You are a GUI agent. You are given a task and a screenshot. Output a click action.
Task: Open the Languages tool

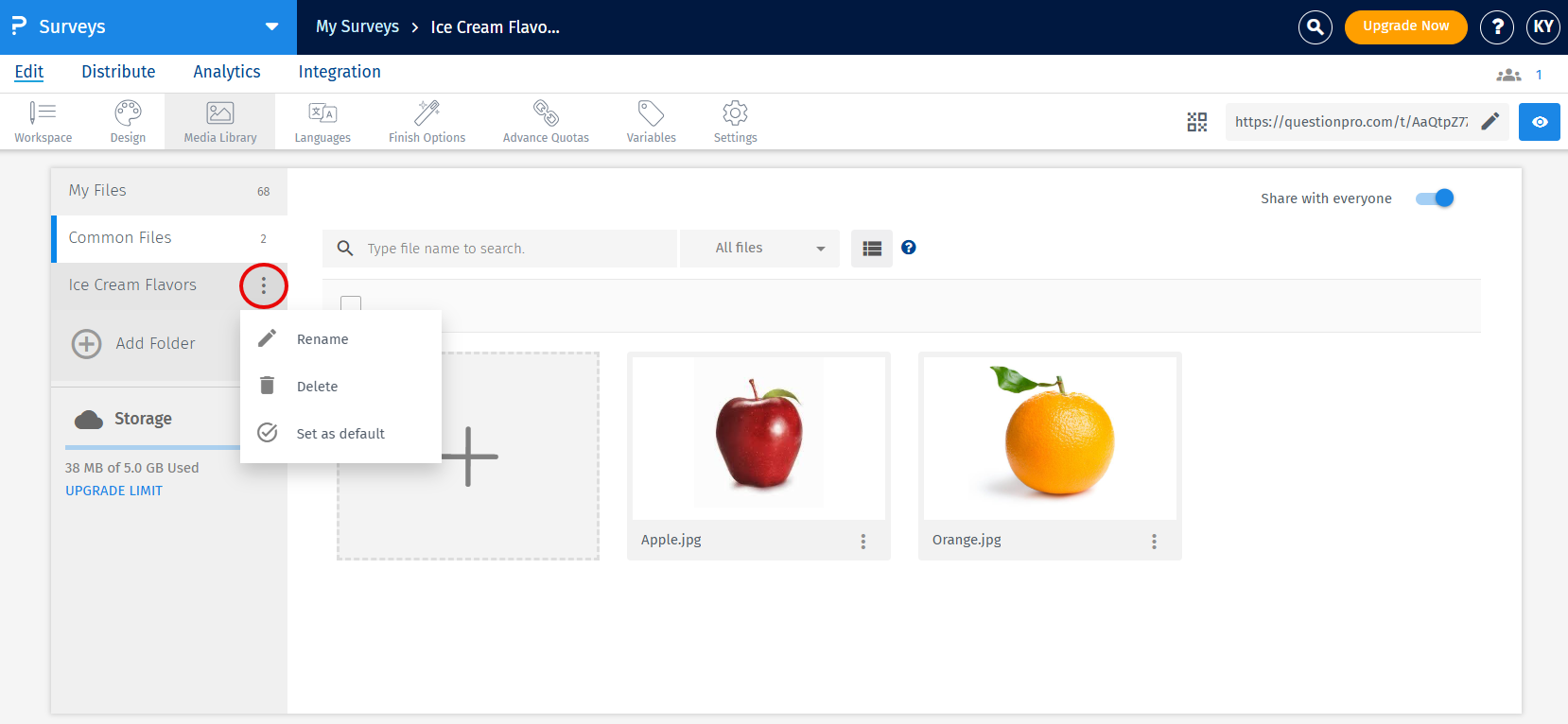coord(322,122)
